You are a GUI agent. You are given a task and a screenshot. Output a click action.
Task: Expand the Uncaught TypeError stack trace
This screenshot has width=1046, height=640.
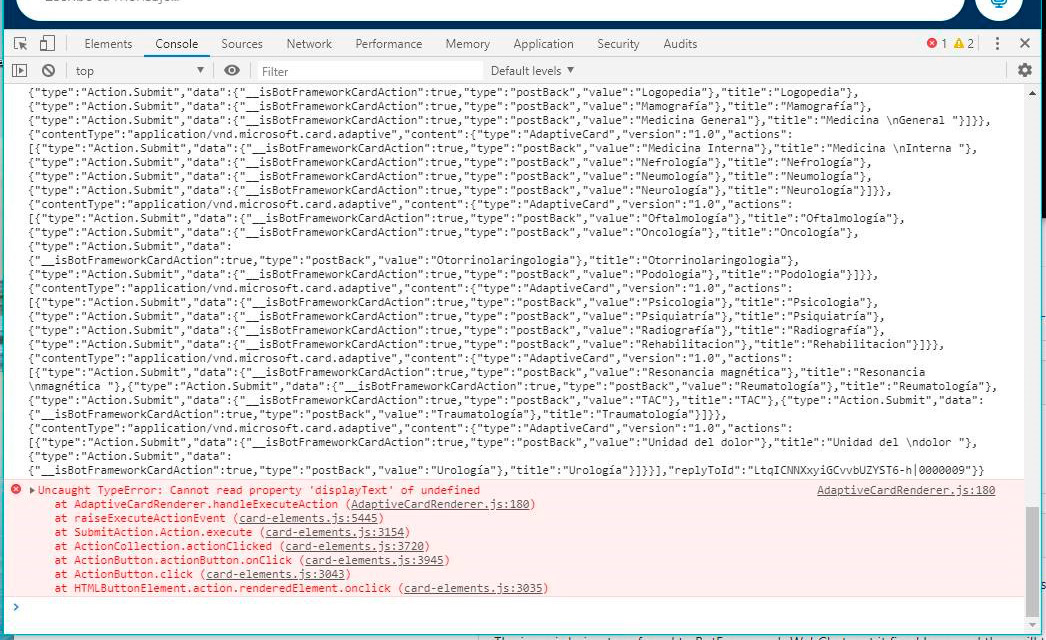coord(30,490)
